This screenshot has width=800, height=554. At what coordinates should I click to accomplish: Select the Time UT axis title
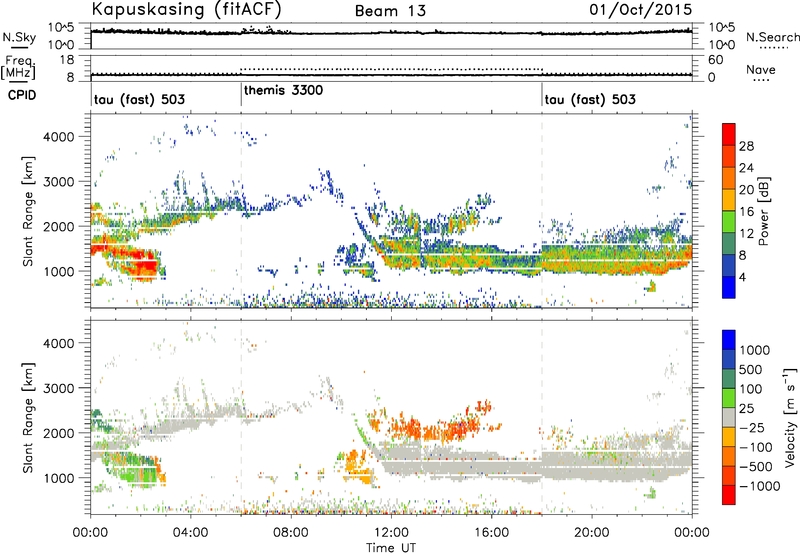click(x=391, y=548)
